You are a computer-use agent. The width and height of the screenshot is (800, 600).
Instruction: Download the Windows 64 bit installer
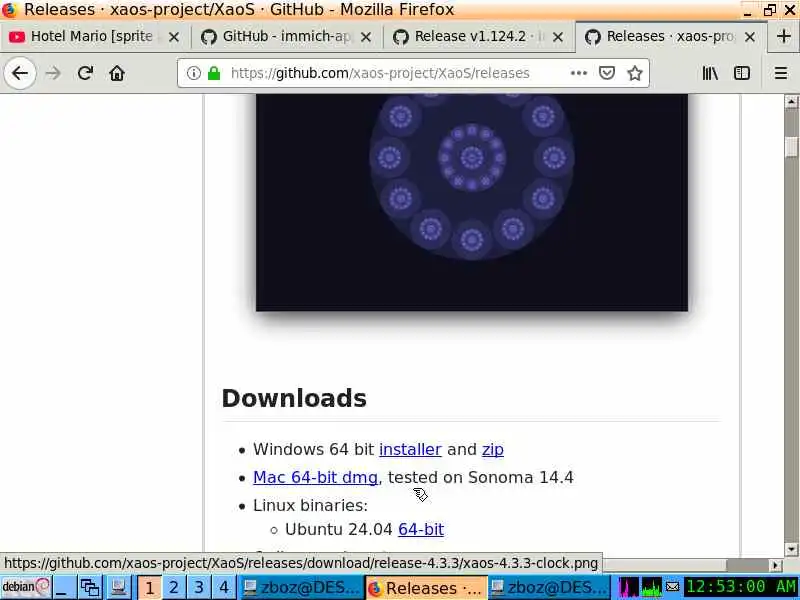click(410, 449)
